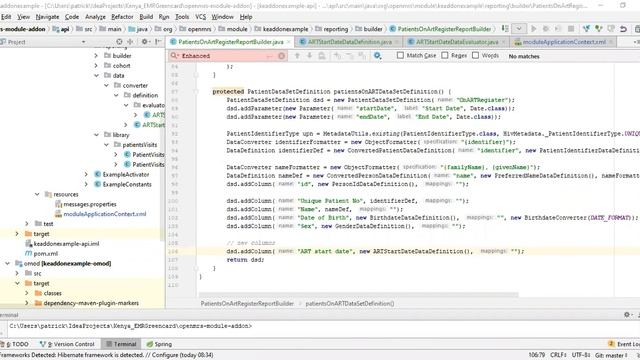Enable the Match Case checkbox
The image size is (640, 360).
pyautogui.click(x=400, y=56)
